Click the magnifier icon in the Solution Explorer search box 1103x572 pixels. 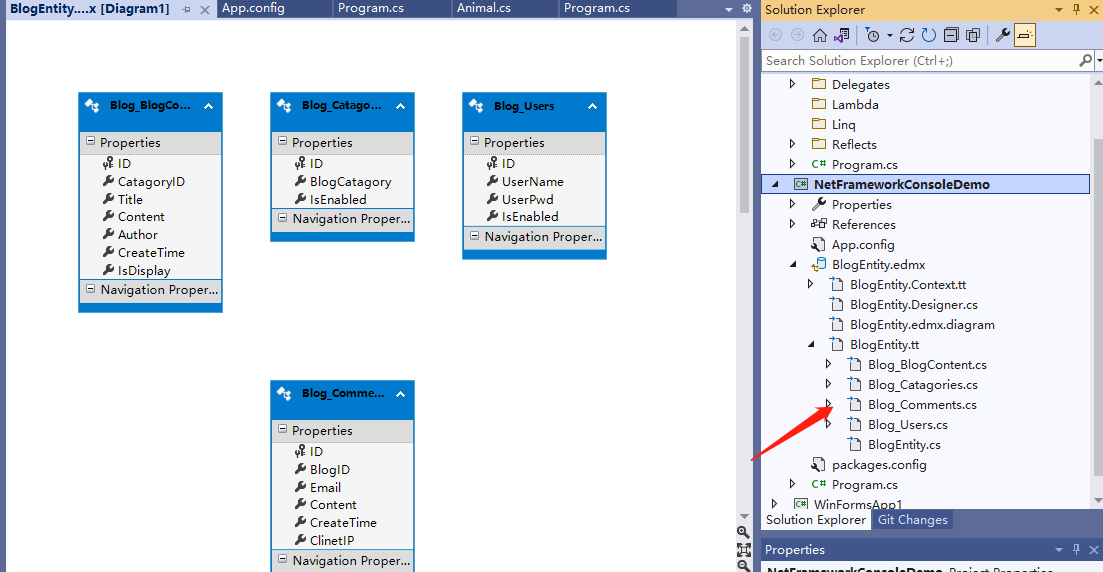1085,61
